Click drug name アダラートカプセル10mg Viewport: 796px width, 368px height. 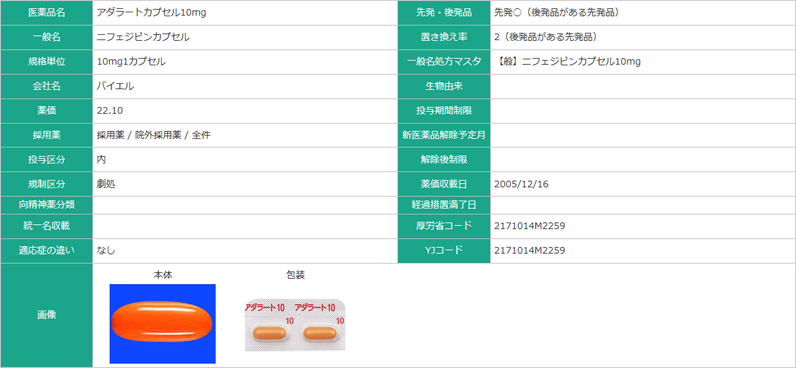pos(152,13)
